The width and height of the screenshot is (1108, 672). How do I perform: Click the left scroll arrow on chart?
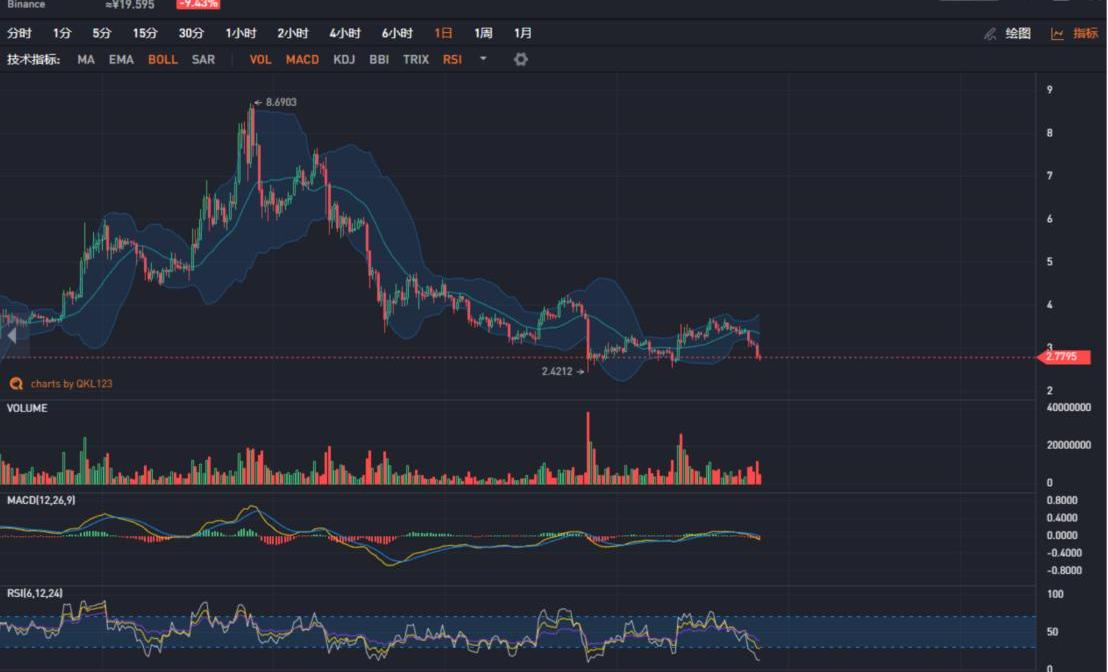(x=11, y=336)
